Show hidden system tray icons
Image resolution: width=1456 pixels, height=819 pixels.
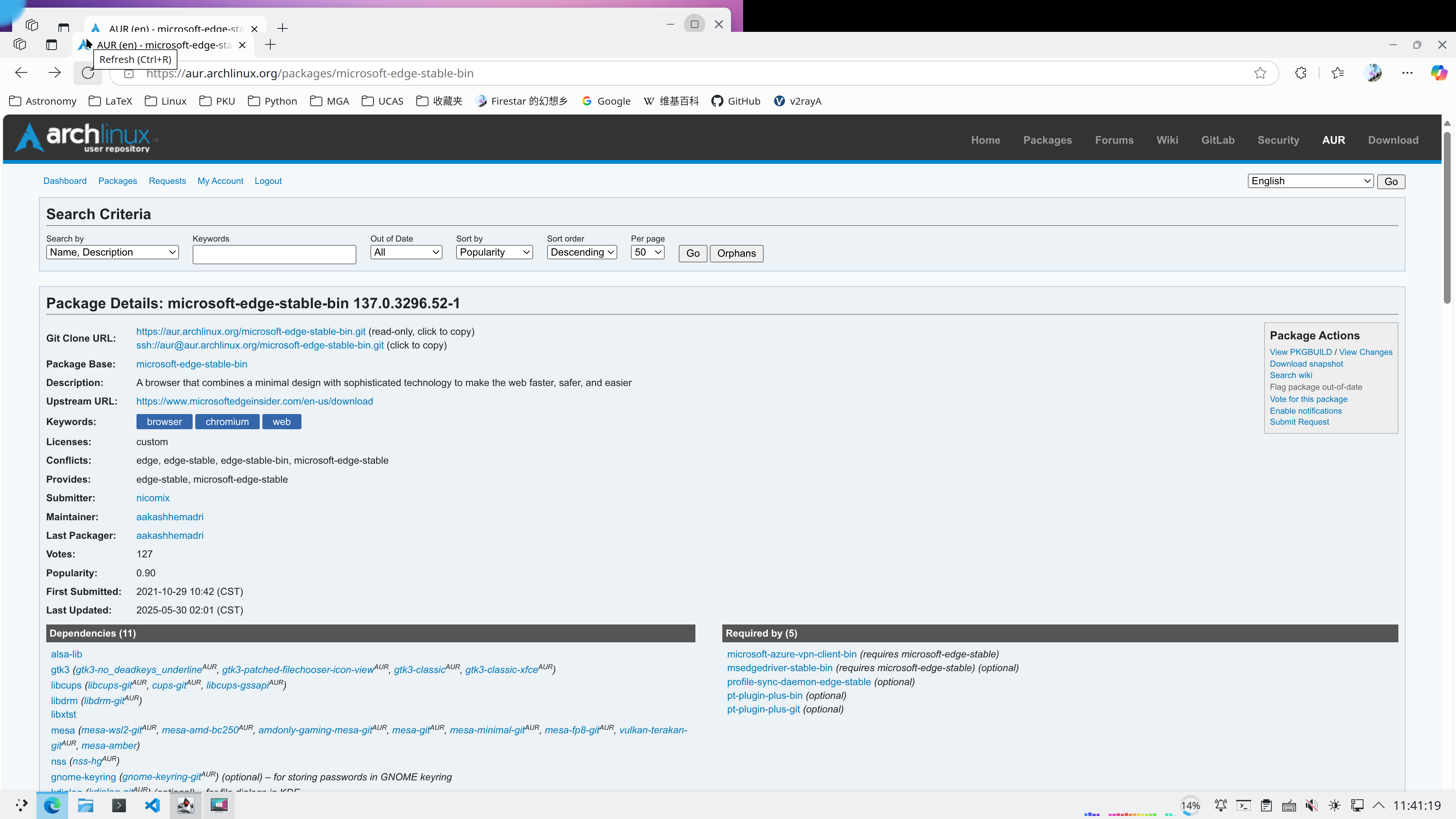point(1379,805)
